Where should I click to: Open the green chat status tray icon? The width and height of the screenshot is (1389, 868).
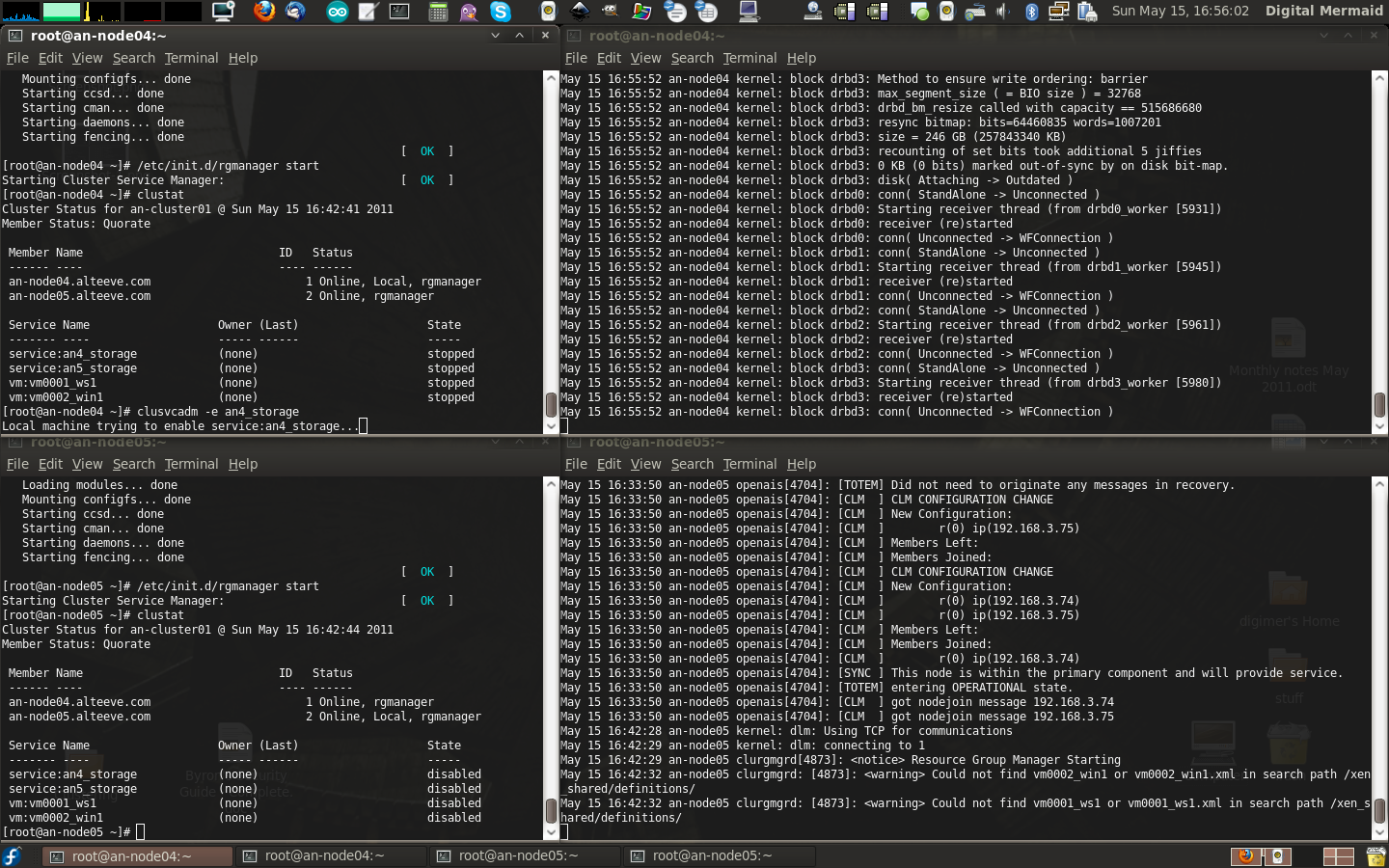click(x=919, y=12)
